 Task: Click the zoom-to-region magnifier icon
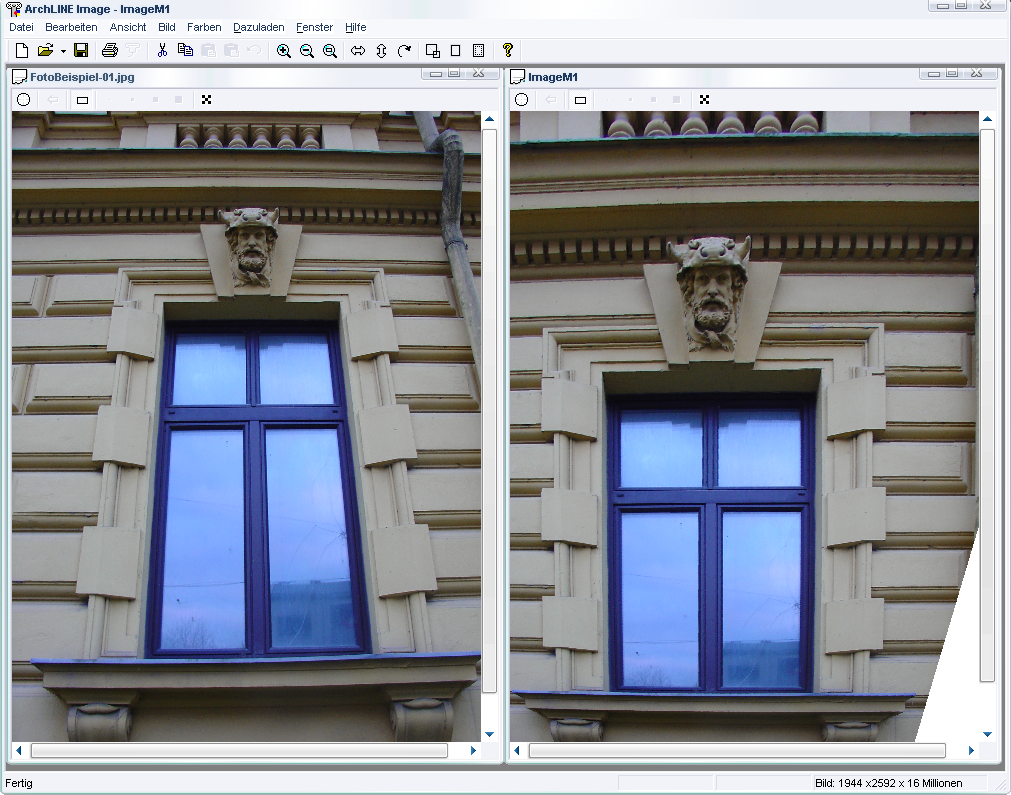click(330, 50)
